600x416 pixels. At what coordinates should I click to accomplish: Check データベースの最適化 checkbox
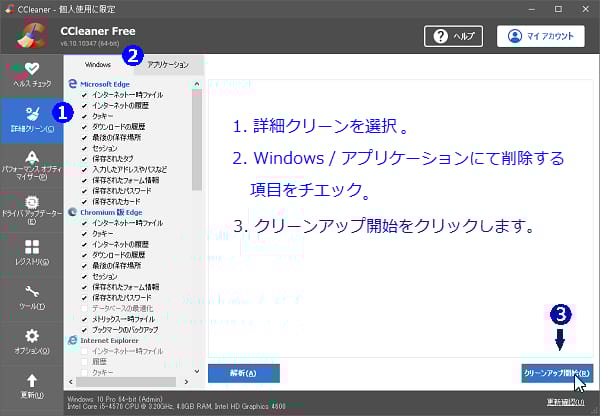pos(84,308)
